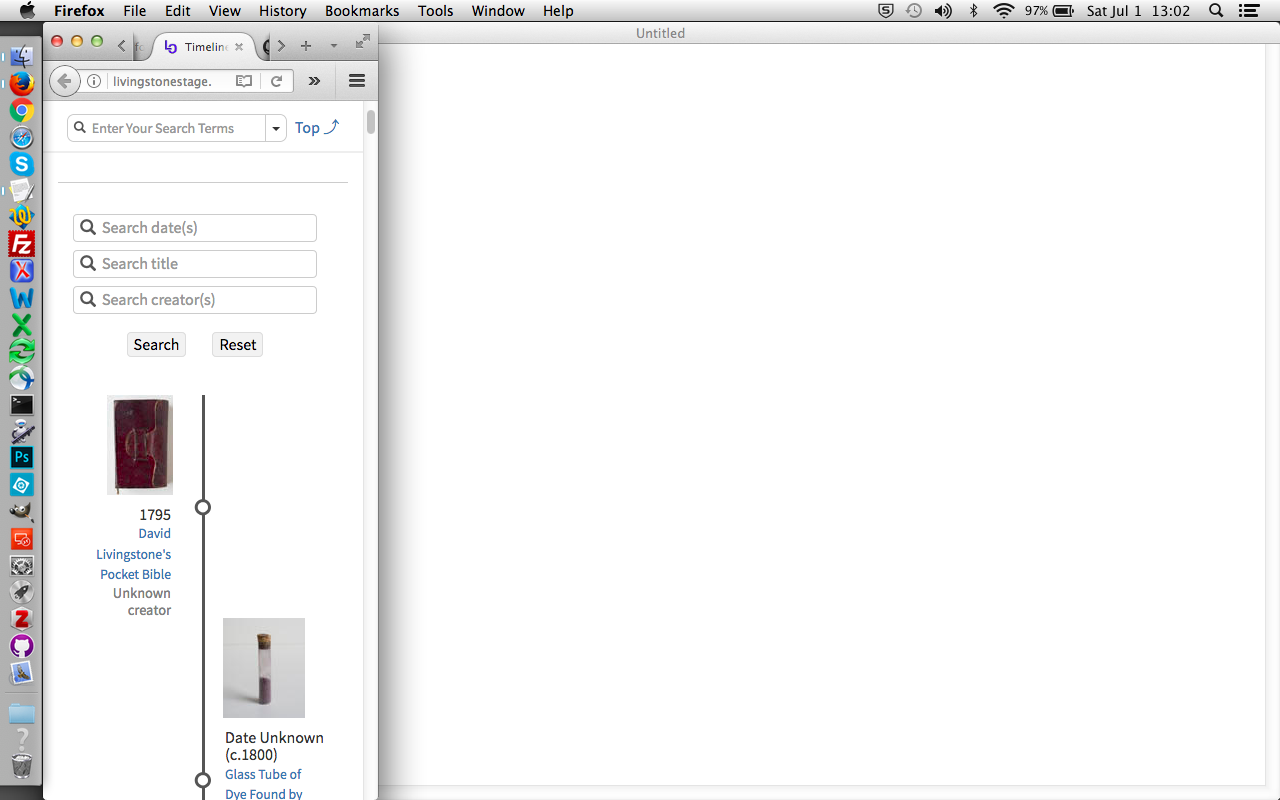Open search options dropdown arrow
Screen dimensions: 1280x800
pyautogui.click(x=276, y=128)
